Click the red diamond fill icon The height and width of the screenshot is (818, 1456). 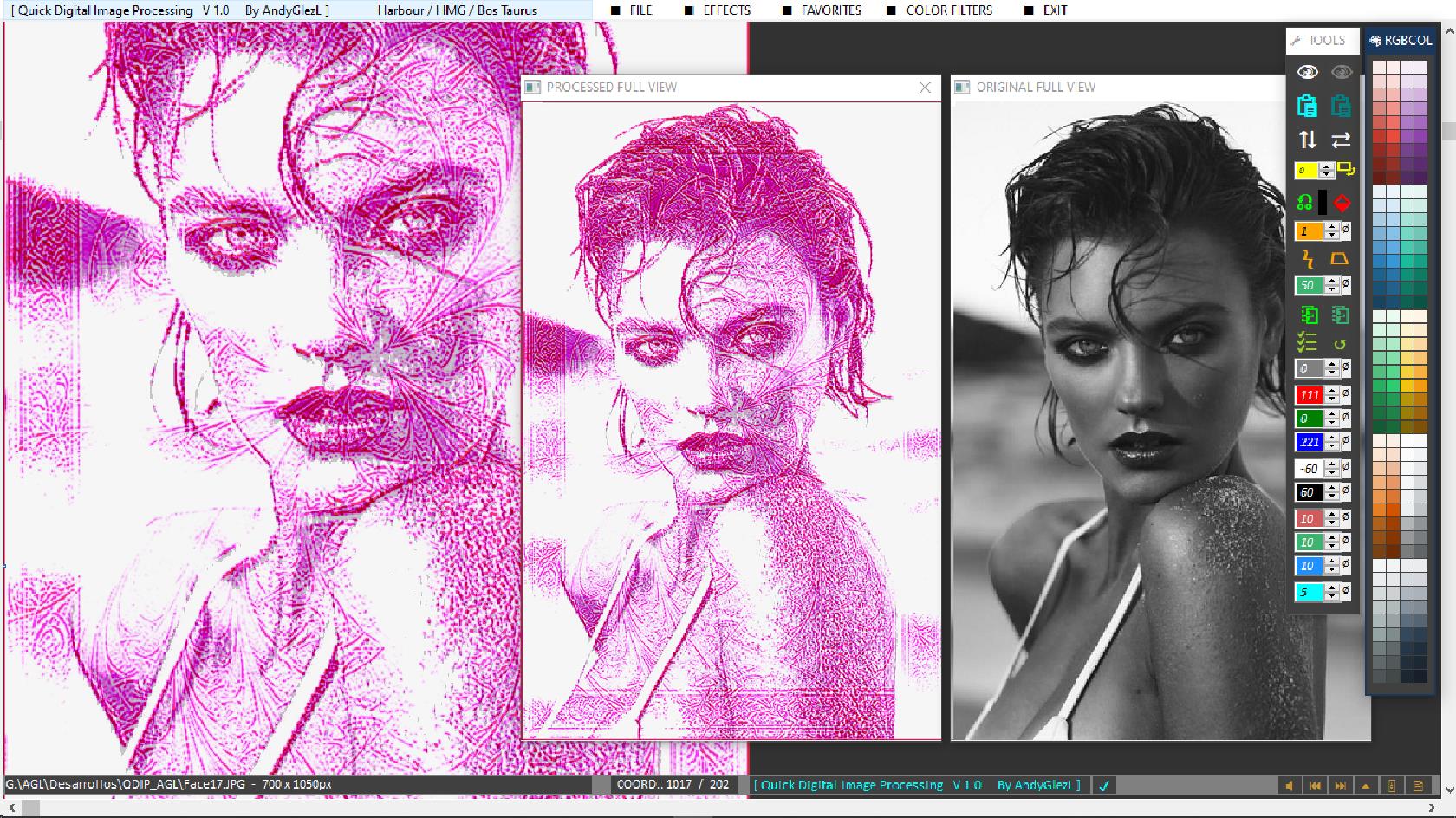tap(1342, 203)
